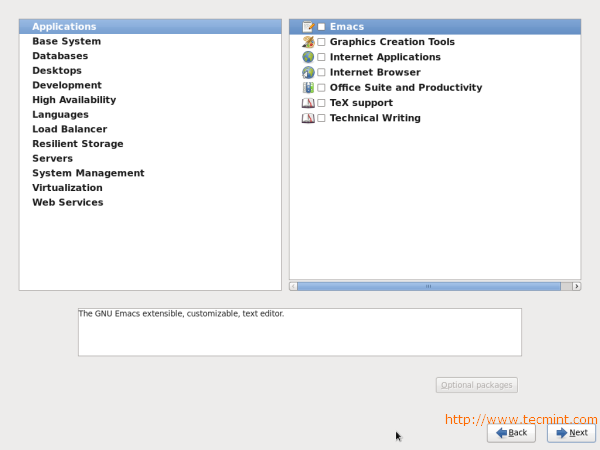Select the Base System category
The image size is (600, 450).
click(x=150, y=41)
